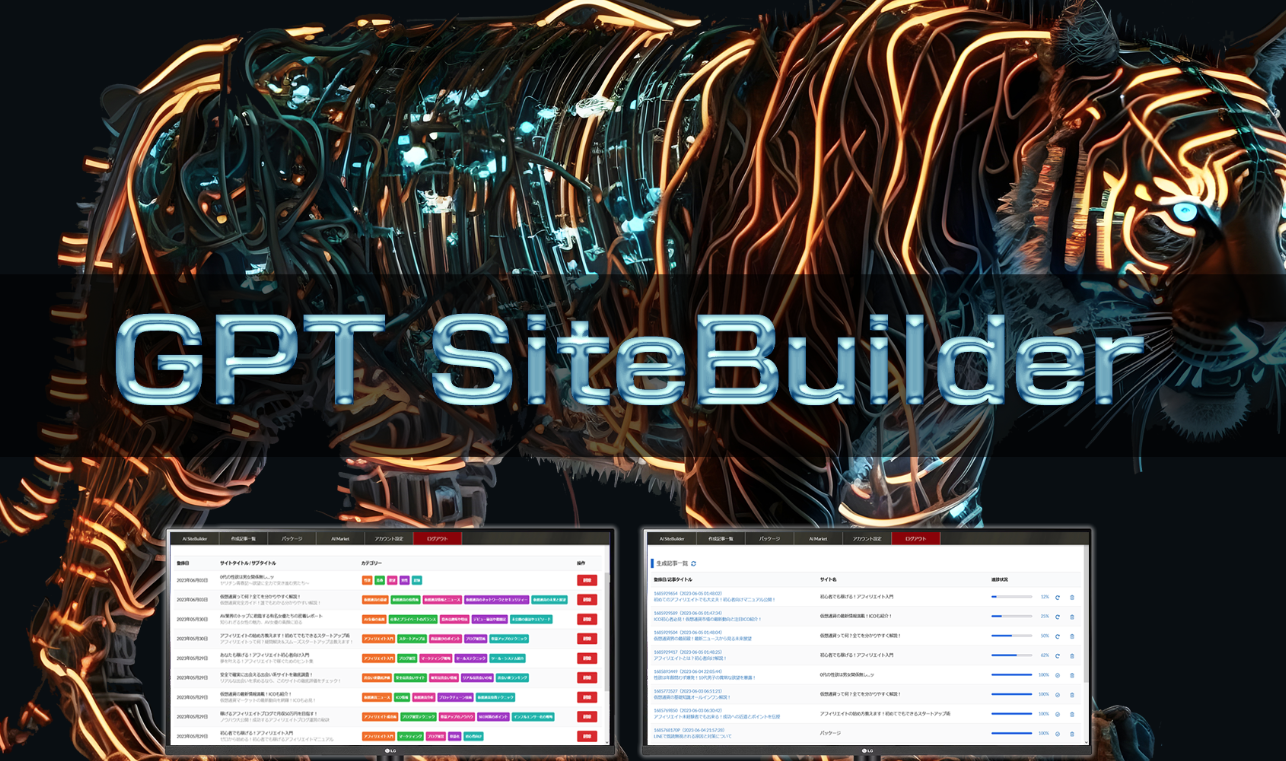Viewport: 1286px width, 761px height.
Task: Switch to パッケージ tab in the site list screen
Action: [x=291, y=539]
